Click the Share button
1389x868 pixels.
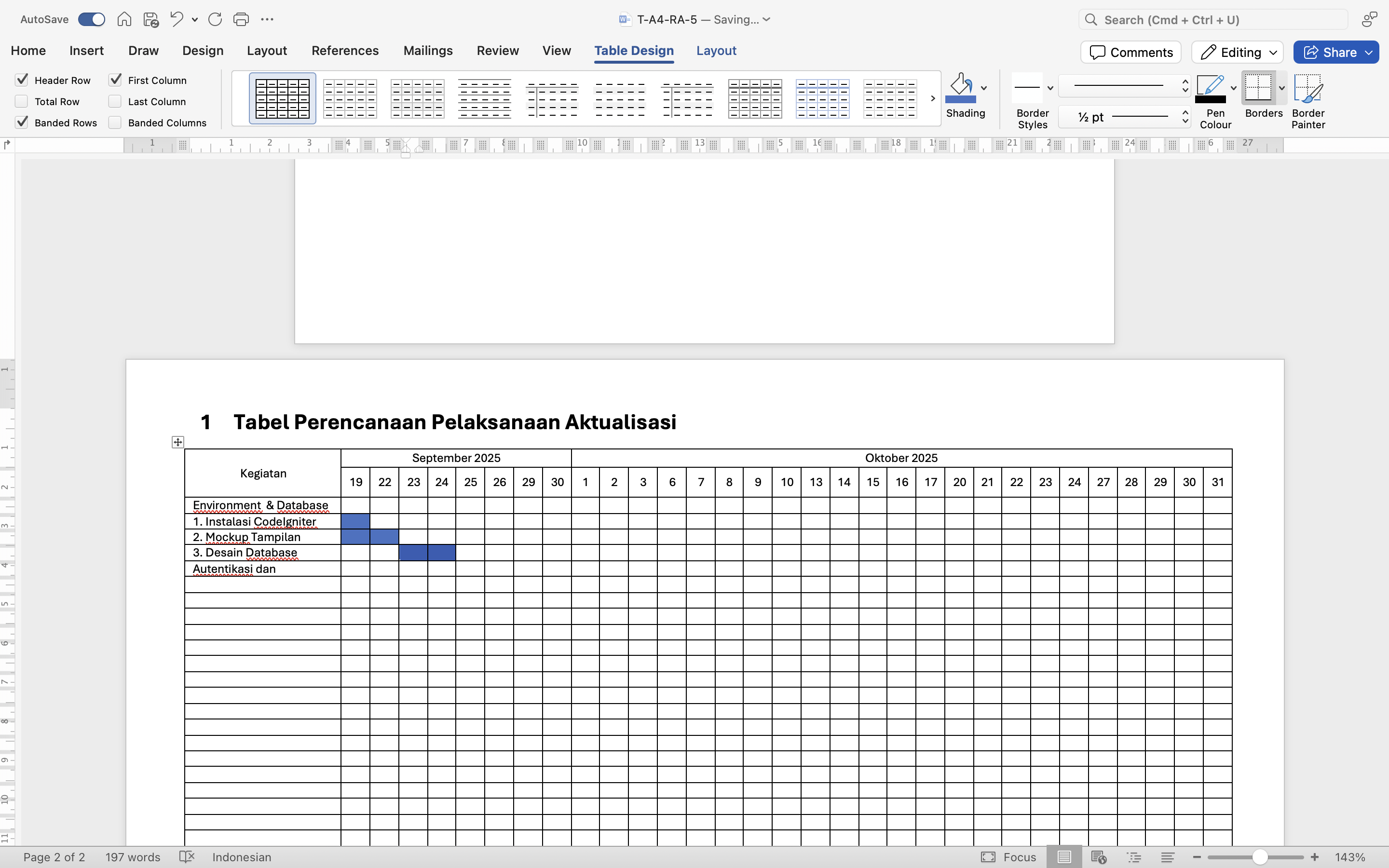1330,52
